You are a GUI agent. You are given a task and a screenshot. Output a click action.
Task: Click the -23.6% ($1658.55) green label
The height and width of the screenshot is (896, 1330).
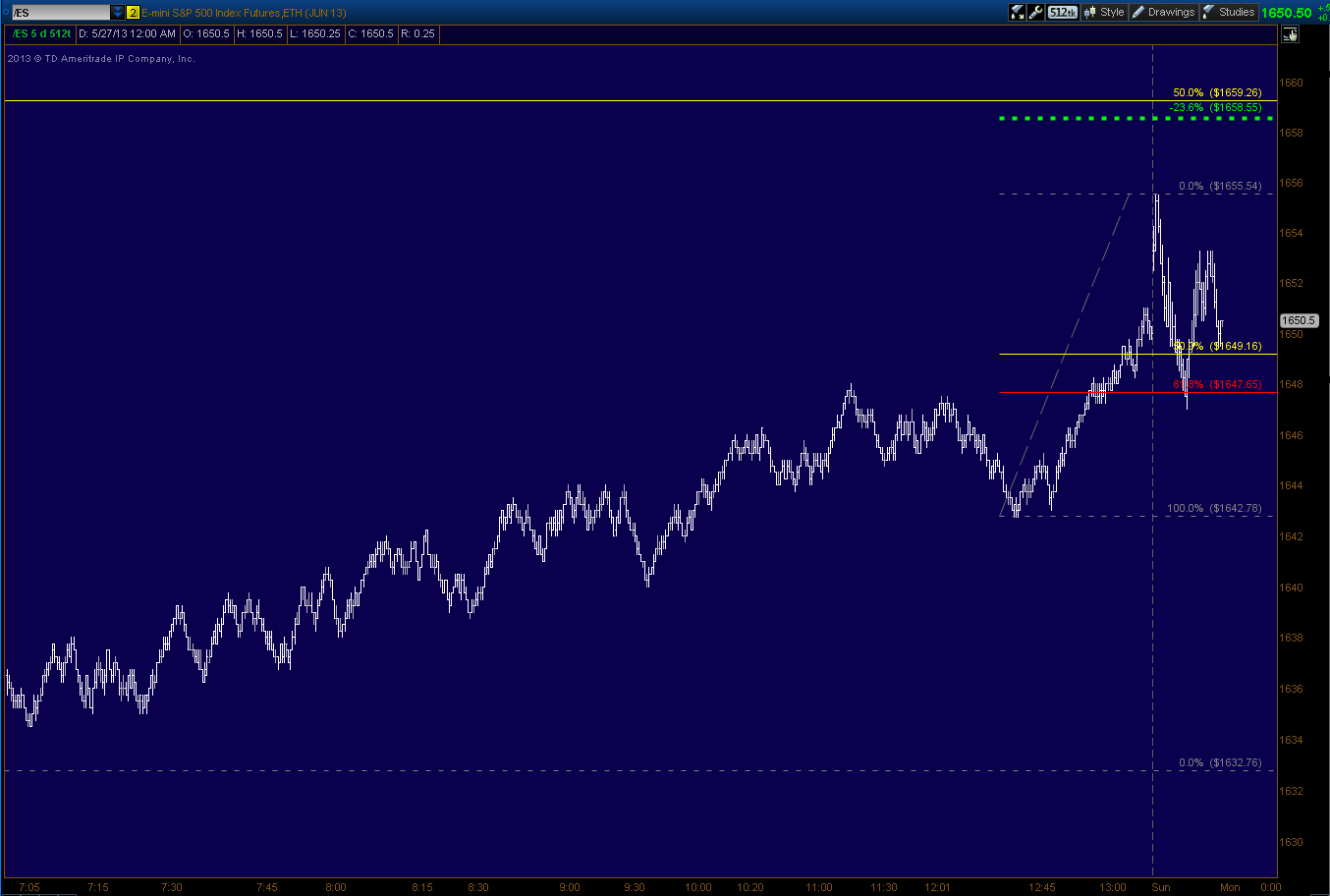(x=1215, y=106)
